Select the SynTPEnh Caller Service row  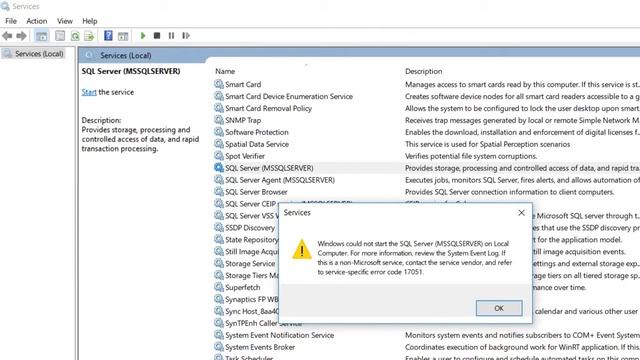pyautogui.click(x=251, y=323)
